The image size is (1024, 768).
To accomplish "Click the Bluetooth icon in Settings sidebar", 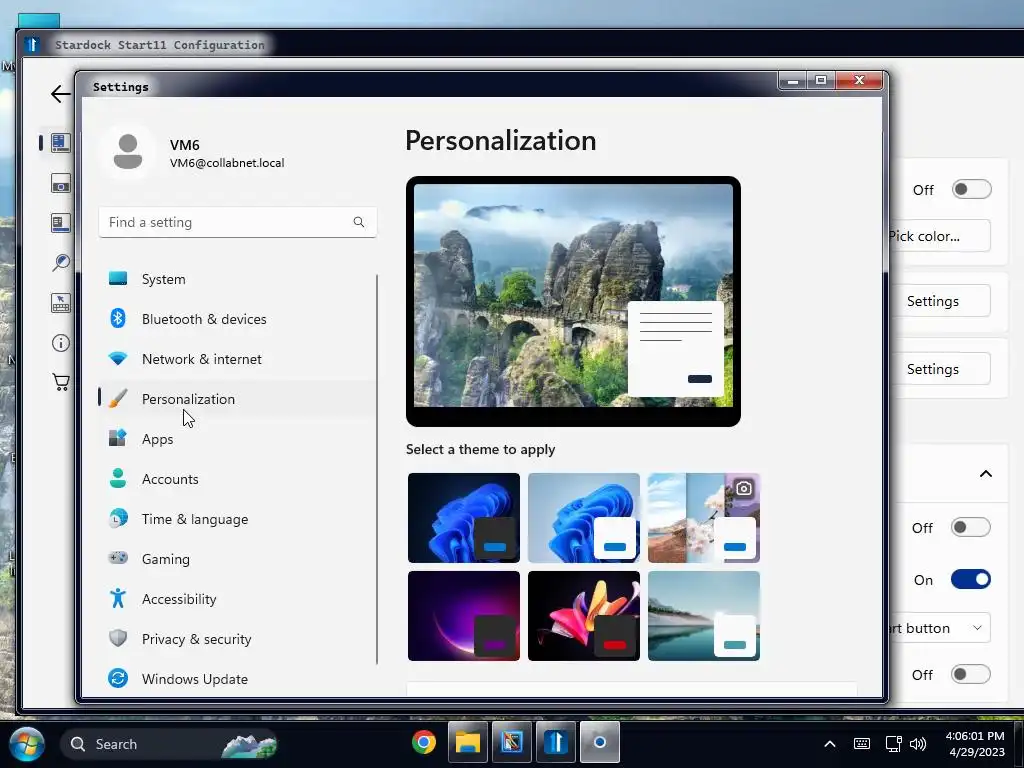I will [x=118, y=319].
